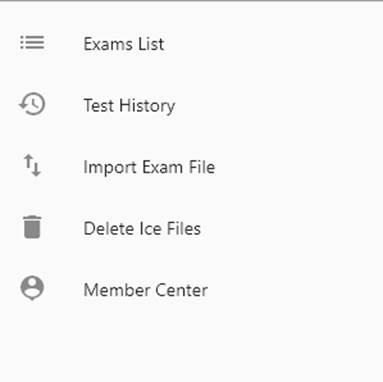
Task: Select the person icon beside Member Center
Action: pyautogui.click(x=32, y=288)
